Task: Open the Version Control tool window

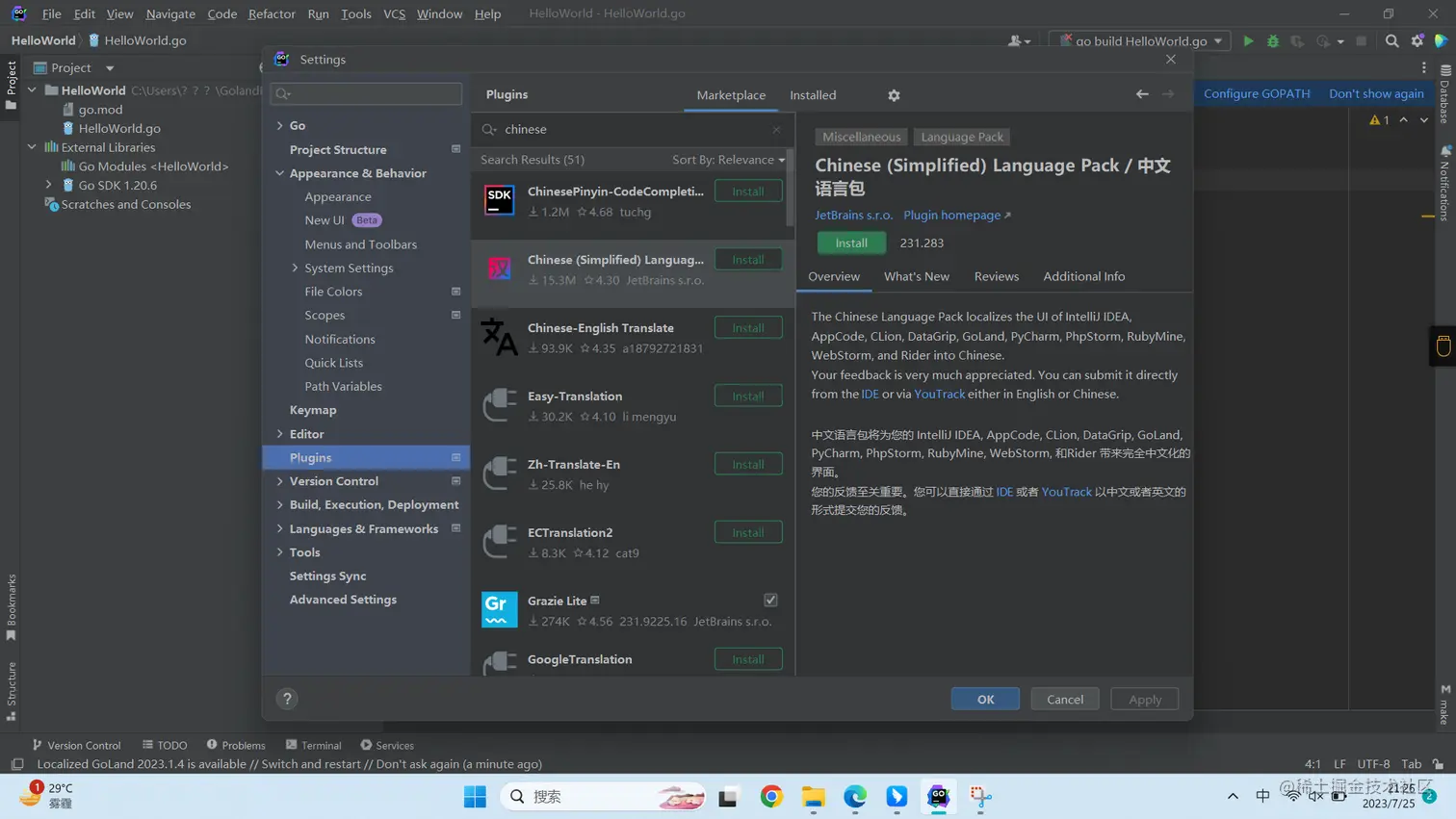Action: 76,745
